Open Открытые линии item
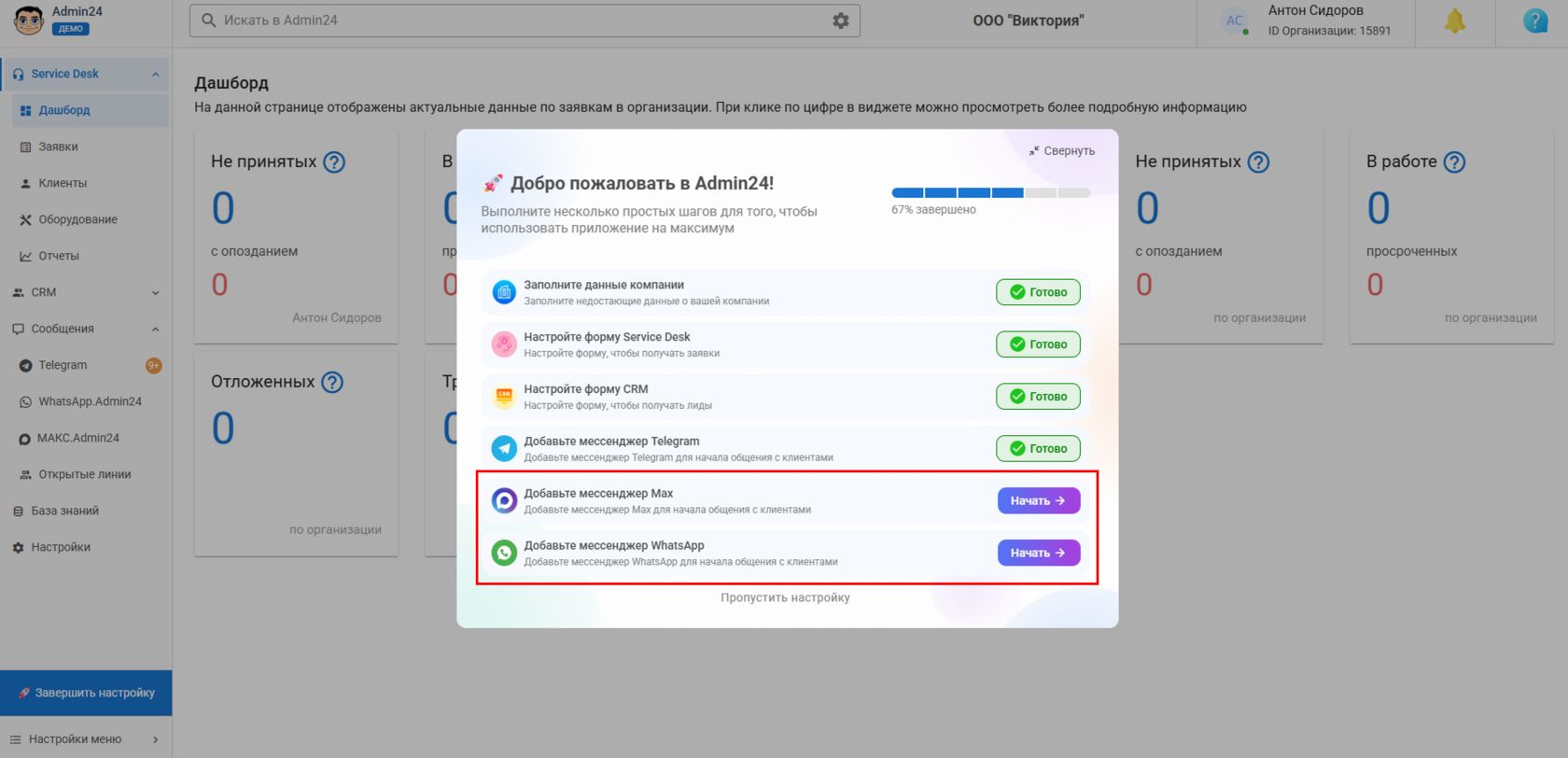Viewport: 1568px width, 758px height. (x=91, y=474)
